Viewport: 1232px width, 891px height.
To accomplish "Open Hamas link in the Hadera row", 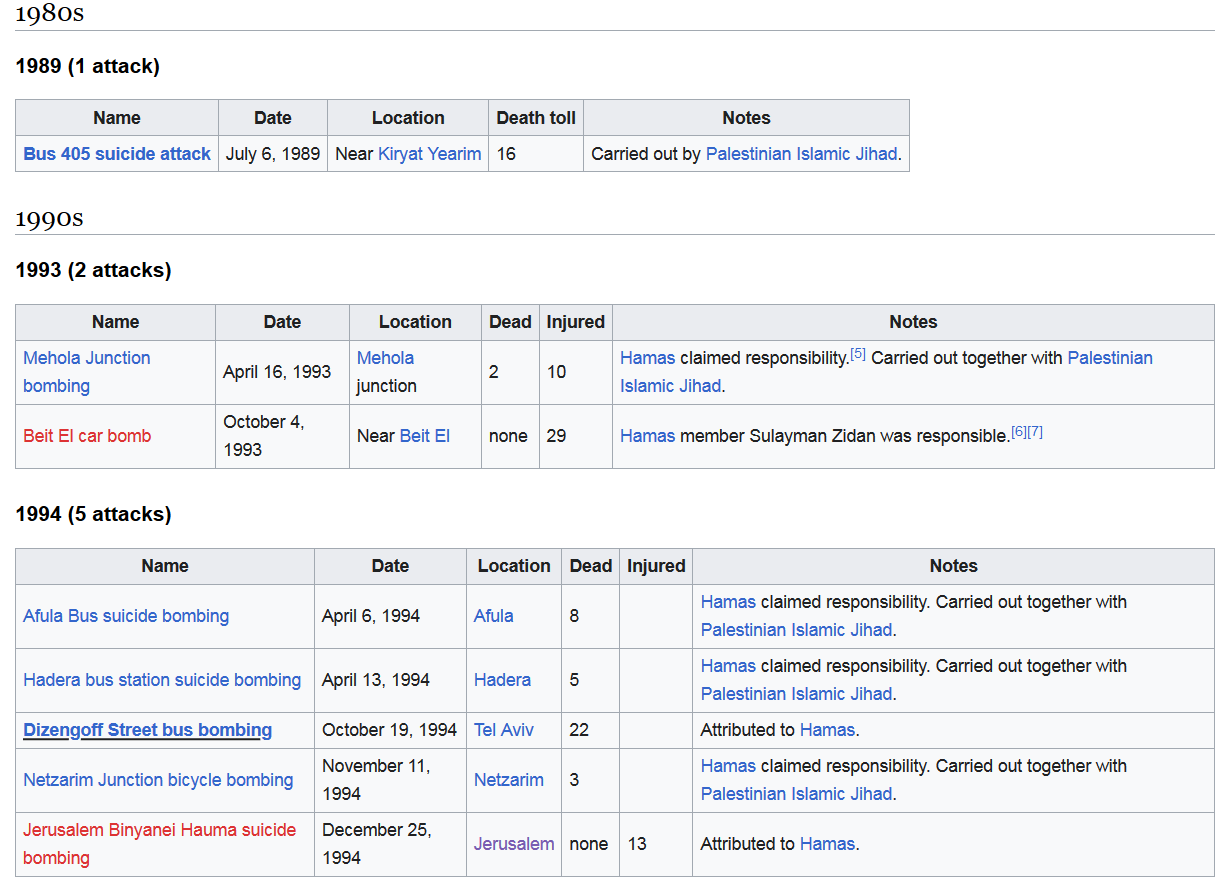I will coord(728,666).
